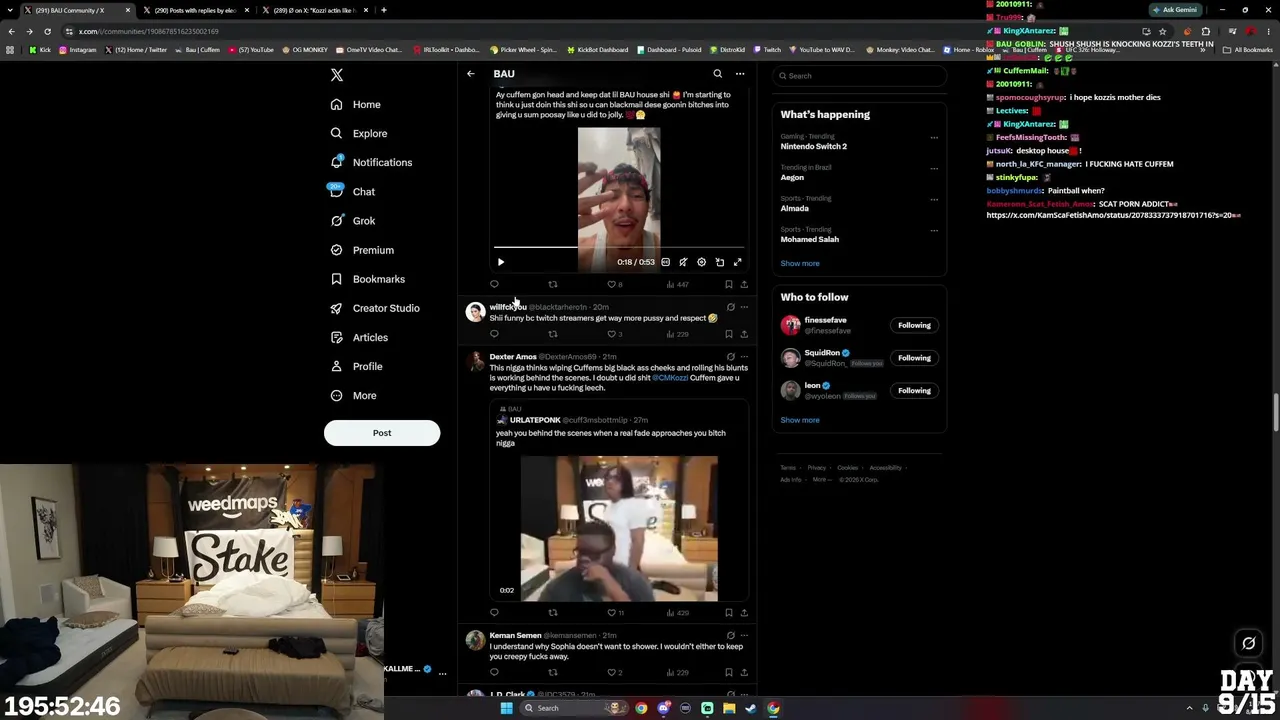This screenshot has width=1280, height=720.
Task: Like willfckyou's post with 3 likes
Action: (614, 334)
